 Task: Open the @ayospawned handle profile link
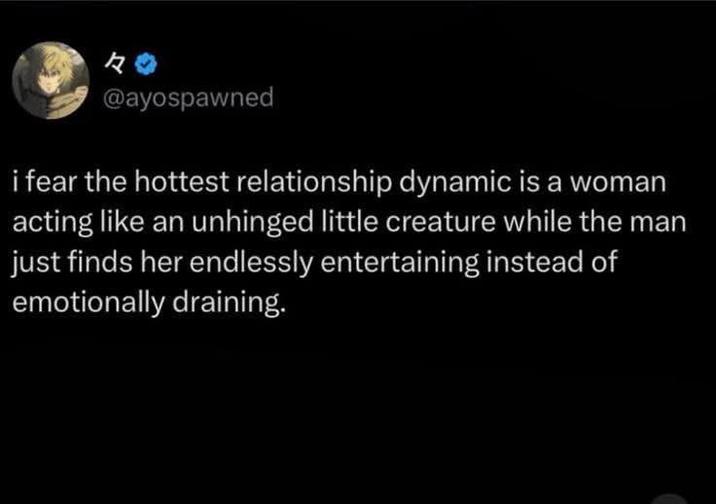coord(189,98)
